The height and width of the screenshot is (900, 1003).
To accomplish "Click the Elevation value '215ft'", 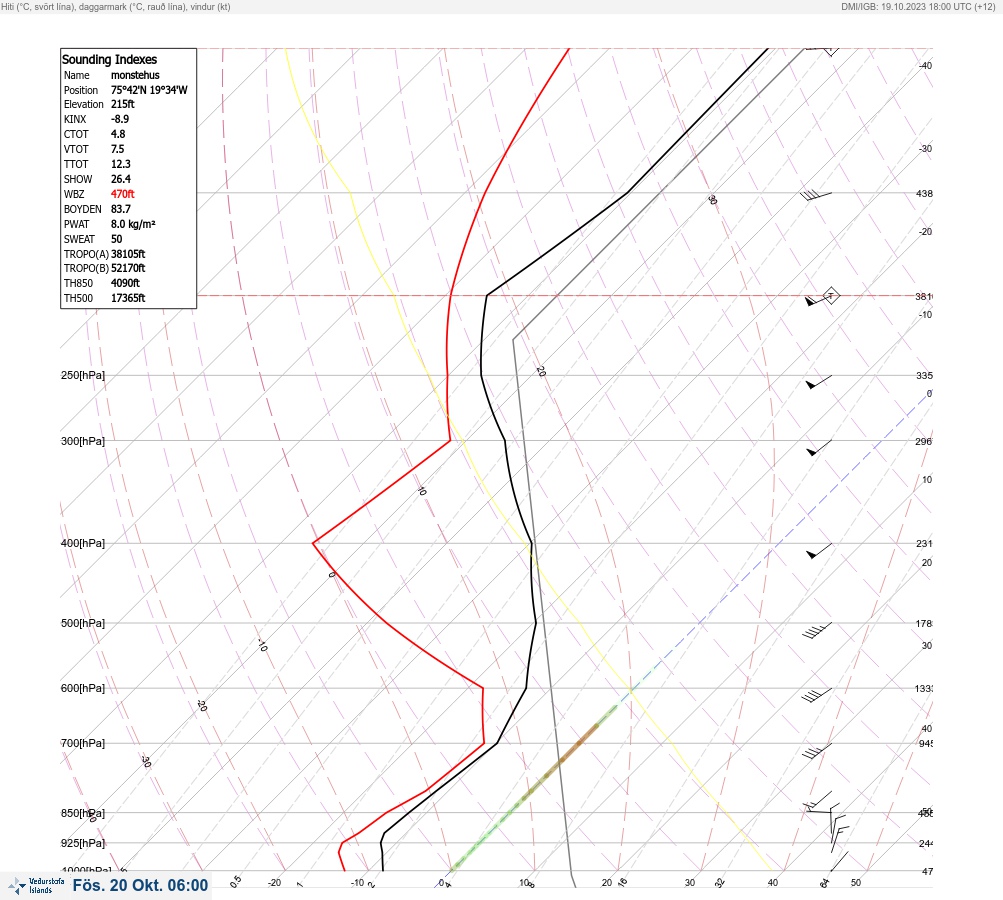I will point(123,104).
